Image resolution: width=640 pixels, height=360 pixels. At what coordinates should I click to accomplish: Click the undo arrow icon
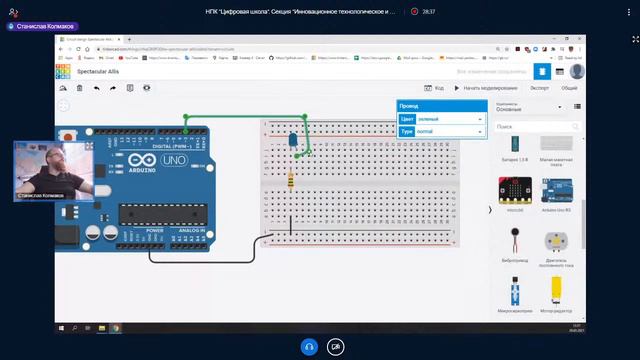click(97, 88)
